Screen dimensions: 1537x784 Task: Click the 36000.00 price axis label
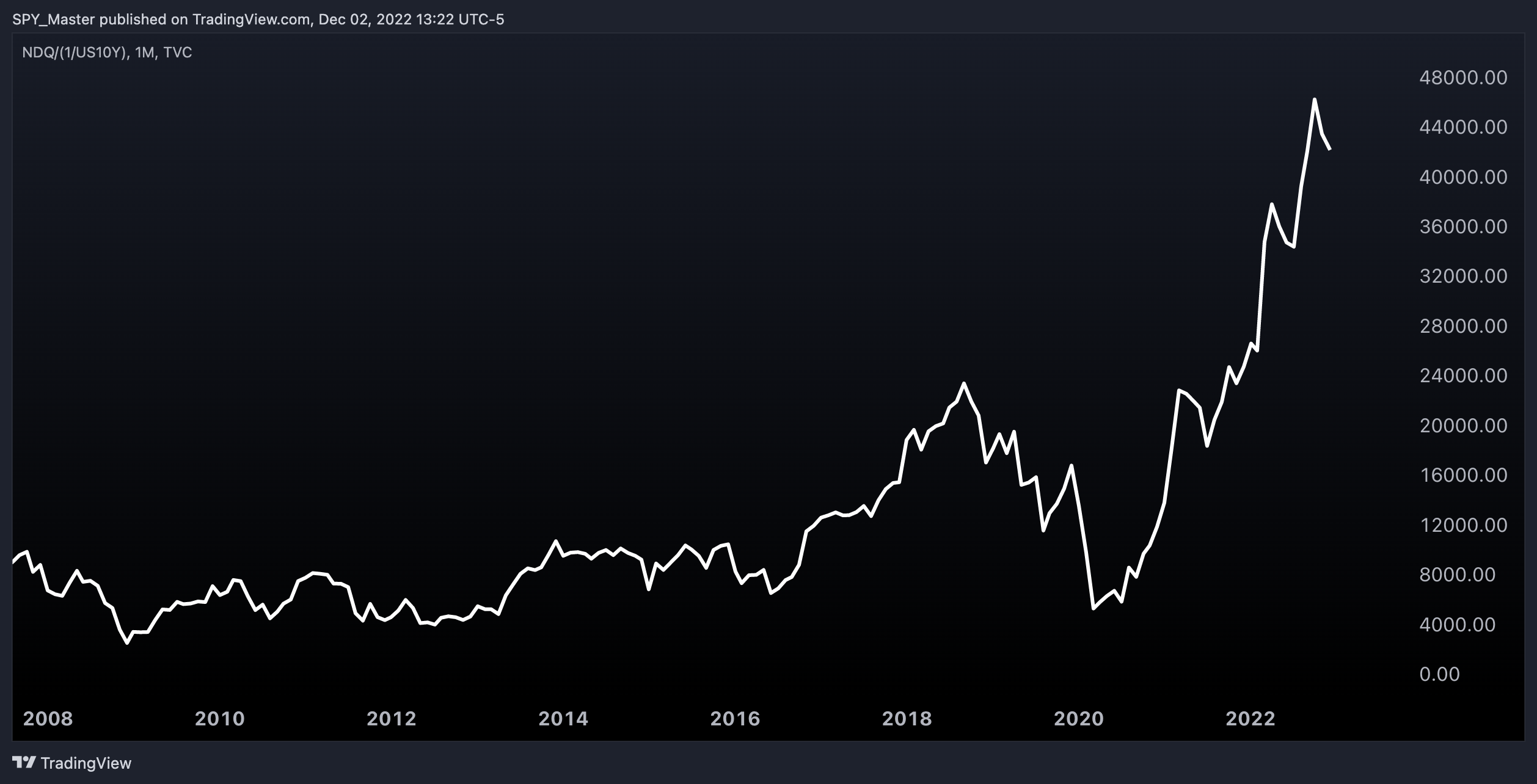[x=1463, y=227]
